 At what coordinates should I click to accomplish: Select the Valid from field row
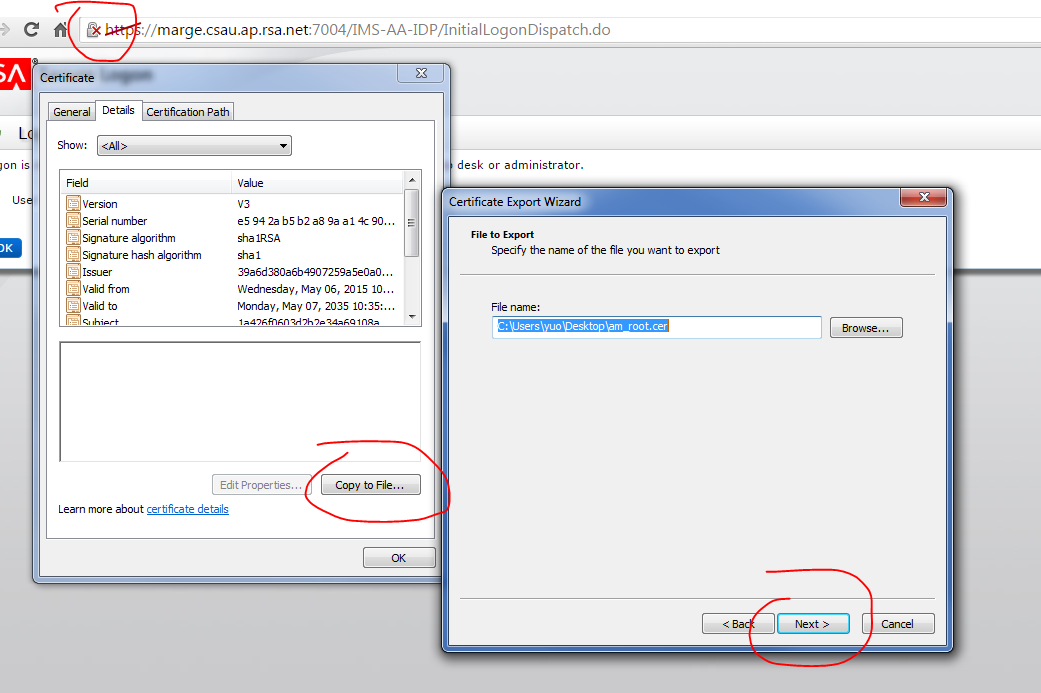pyautogui.click(x=105, y=289)
